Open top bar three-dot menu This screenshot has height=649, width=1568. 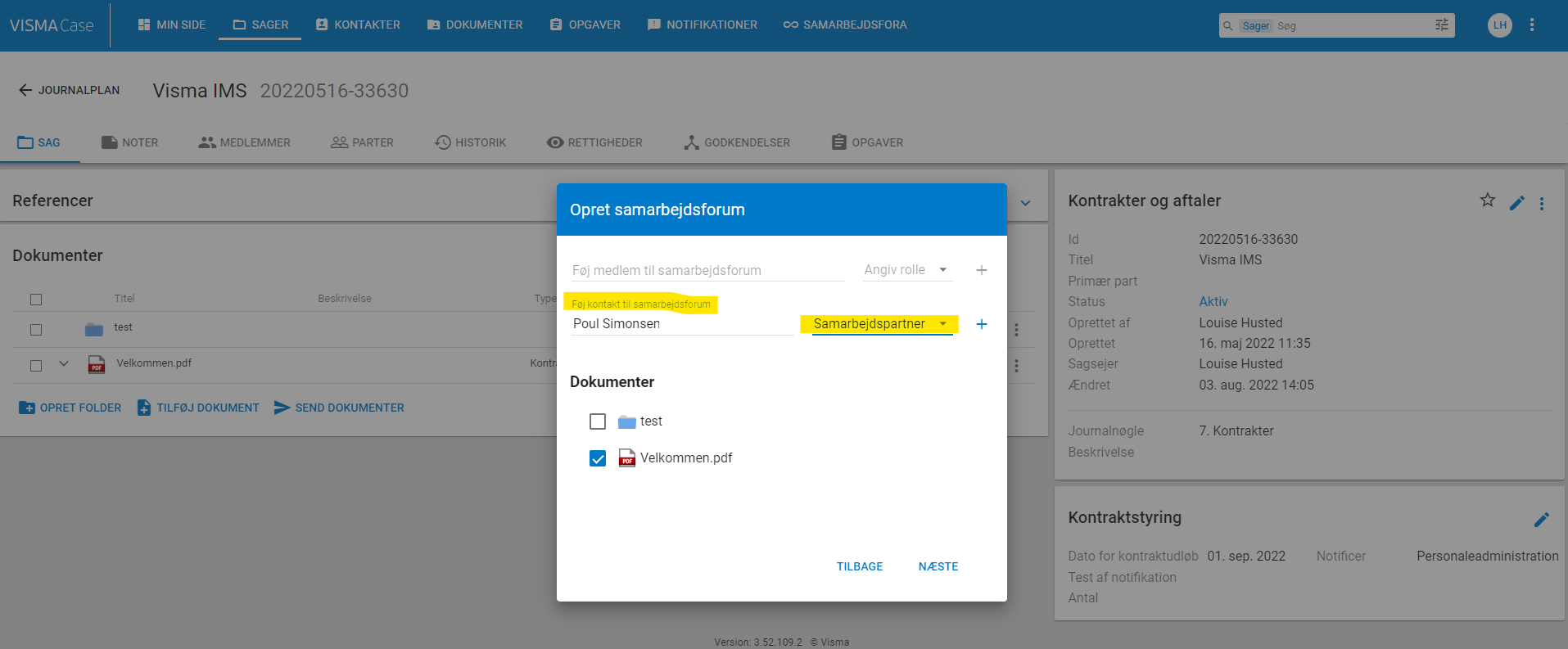click(x=1532, y=25)
